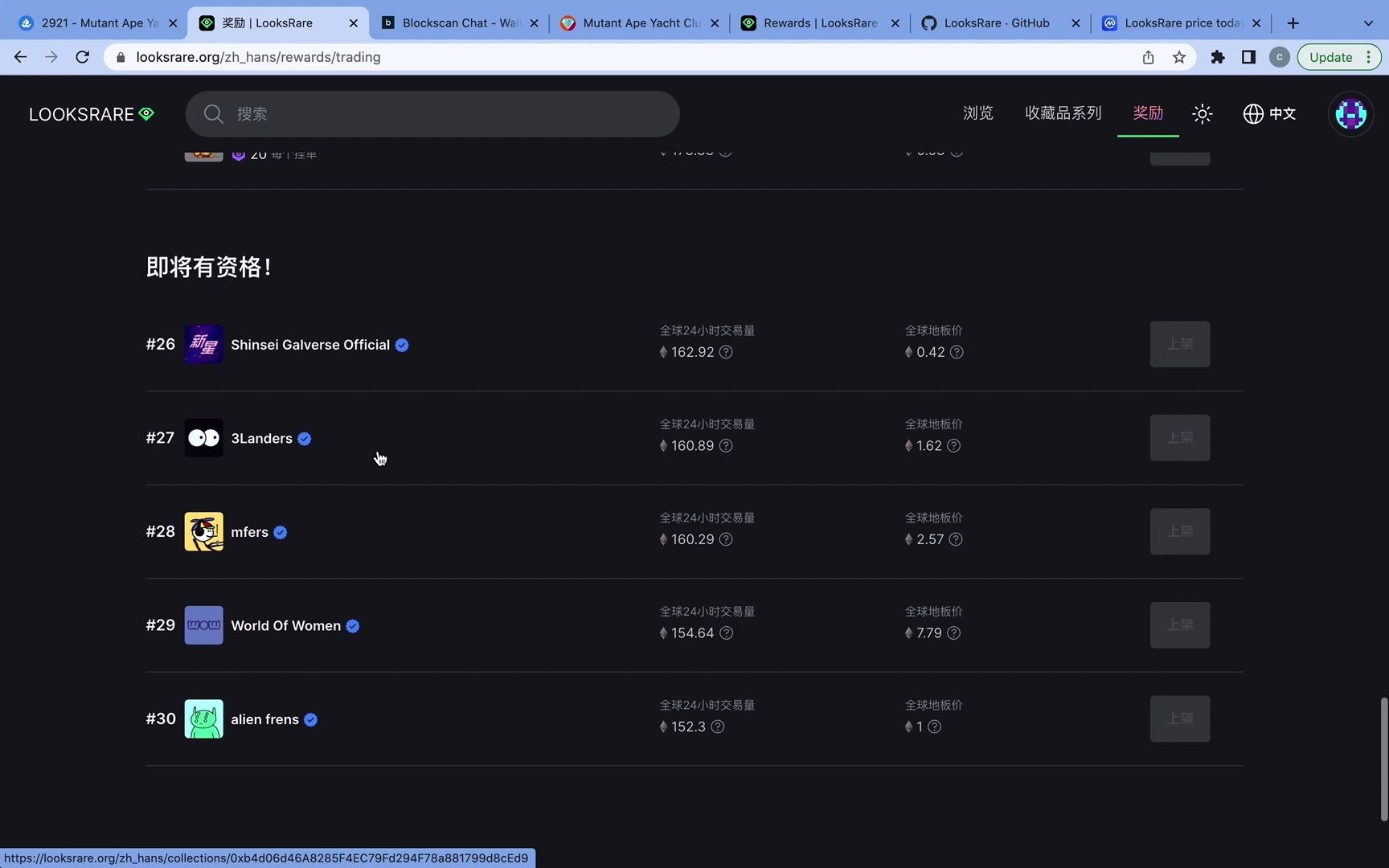The height and width of the screenshot is (868, 1389).
Task: Go forward with the browser forward arrow
Action: click(51, 57)
